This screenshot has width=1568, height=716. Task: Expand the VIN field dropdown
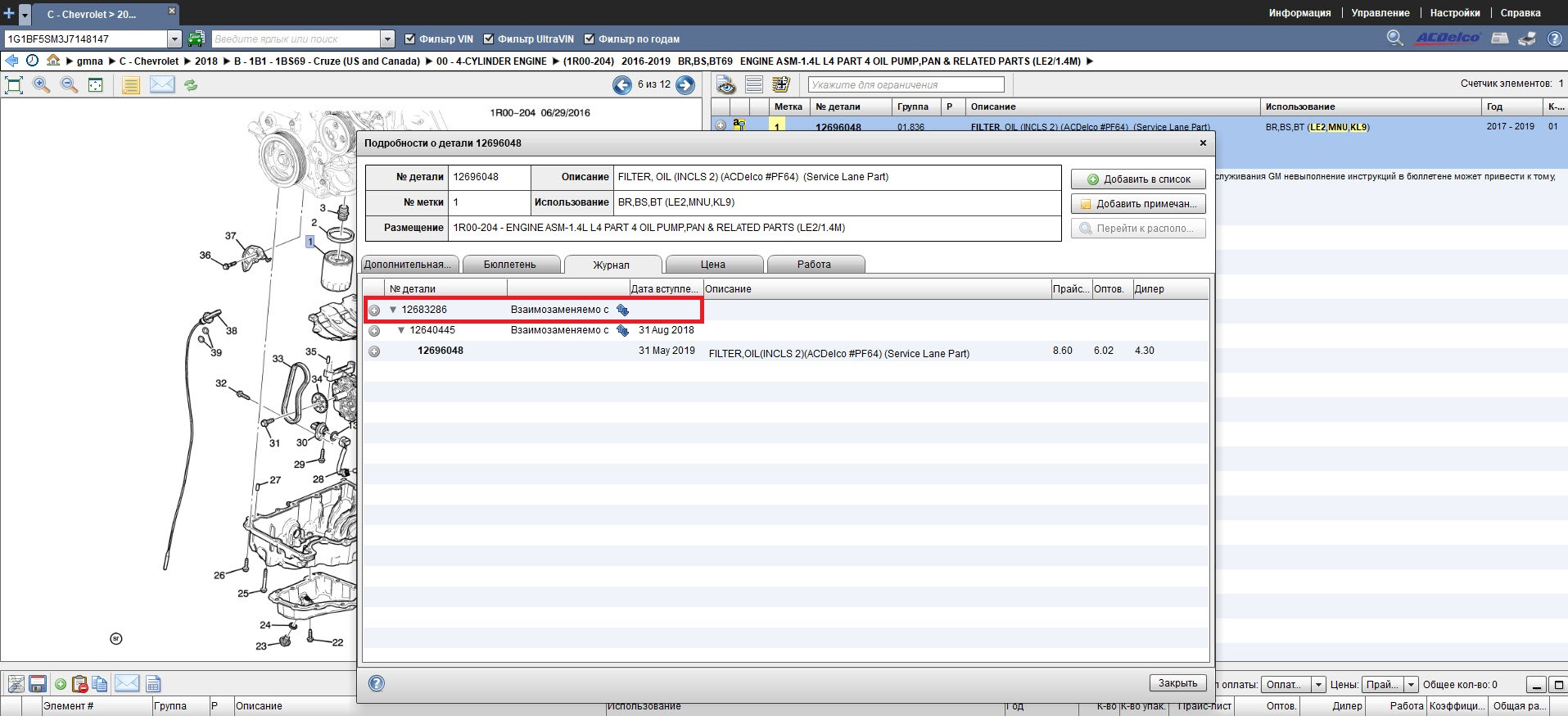[x=174, y=39]
